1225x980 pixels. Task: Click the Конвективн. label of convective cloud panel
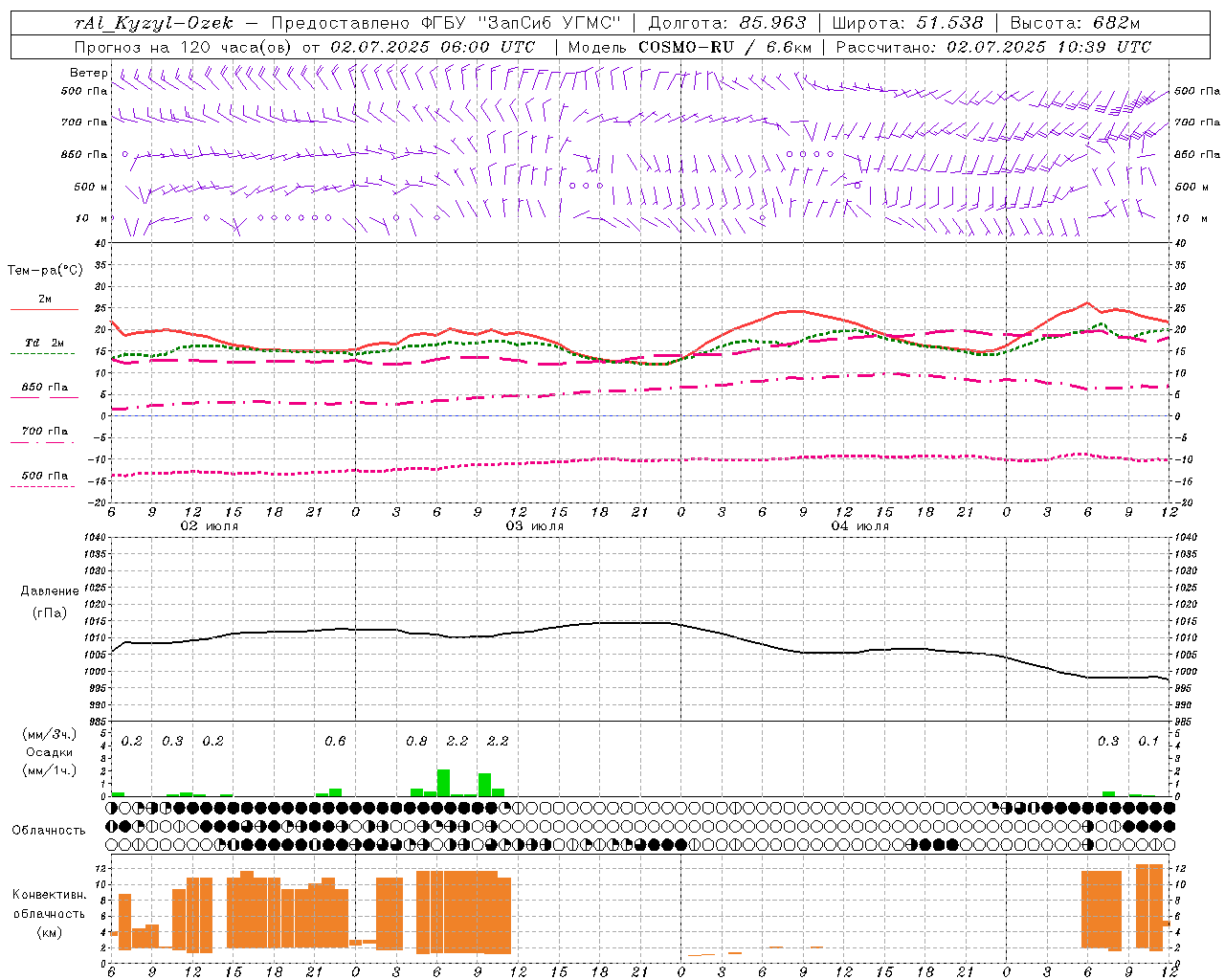click(x=50, y=895)
